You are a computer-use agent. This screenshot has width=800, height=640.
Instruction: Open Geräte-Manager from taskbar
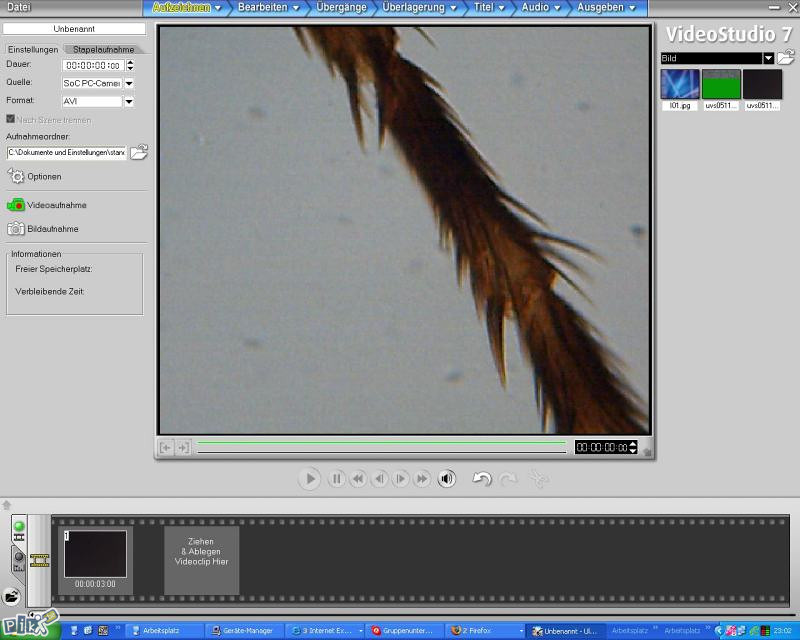pyautogui.click(x=243, y=631)
